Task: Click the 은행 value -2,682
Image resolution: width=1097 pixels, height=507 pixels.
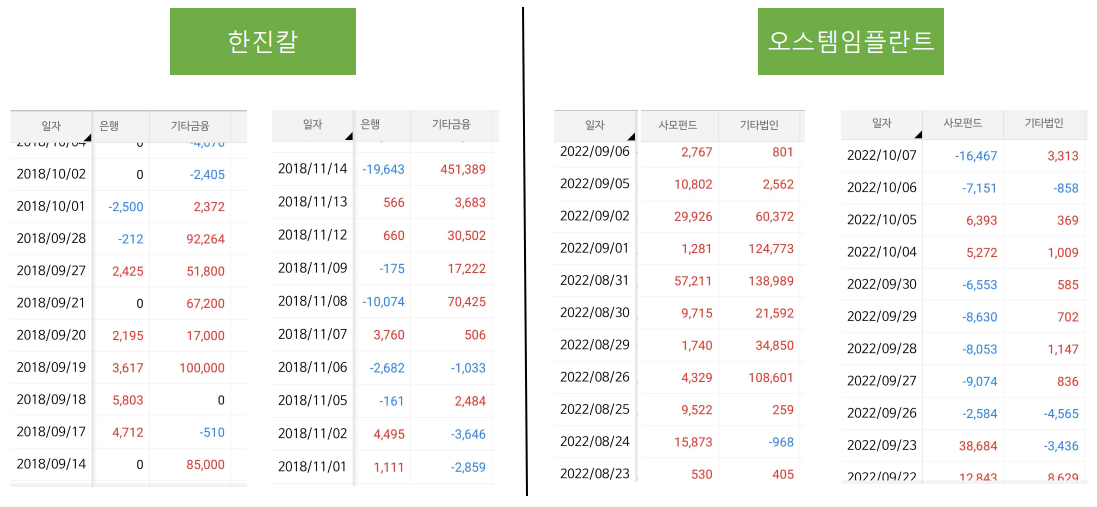Action: [x=387, y=368]
